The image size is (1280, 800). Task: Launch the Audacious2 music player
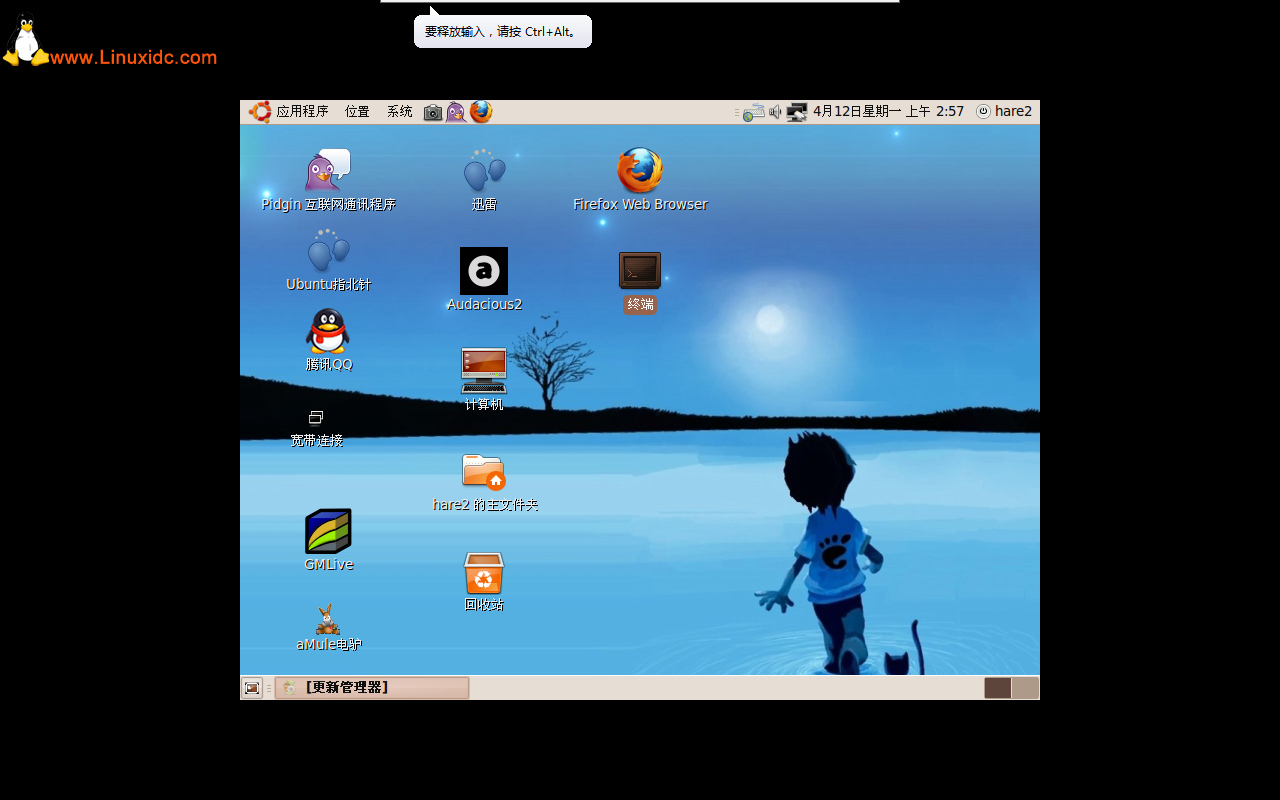point(484,271)
